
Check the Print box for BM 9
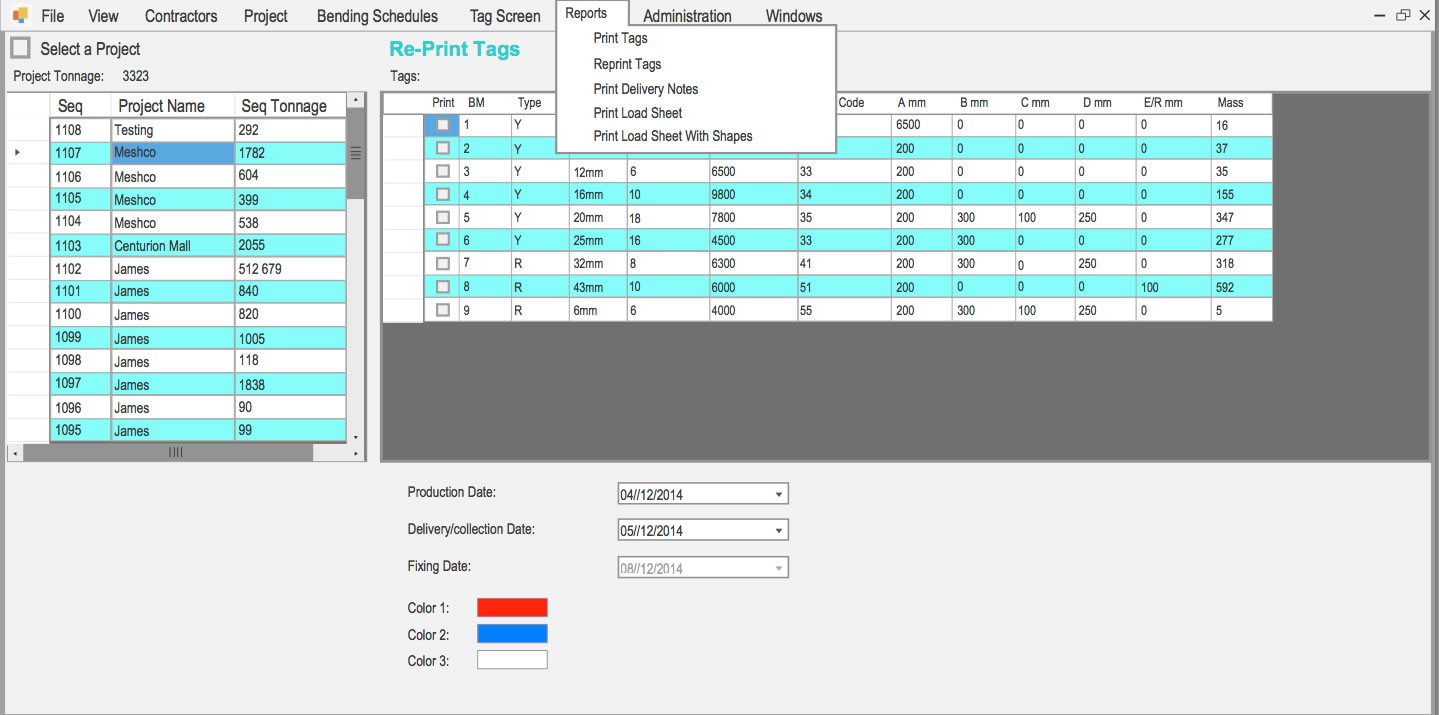442,309
